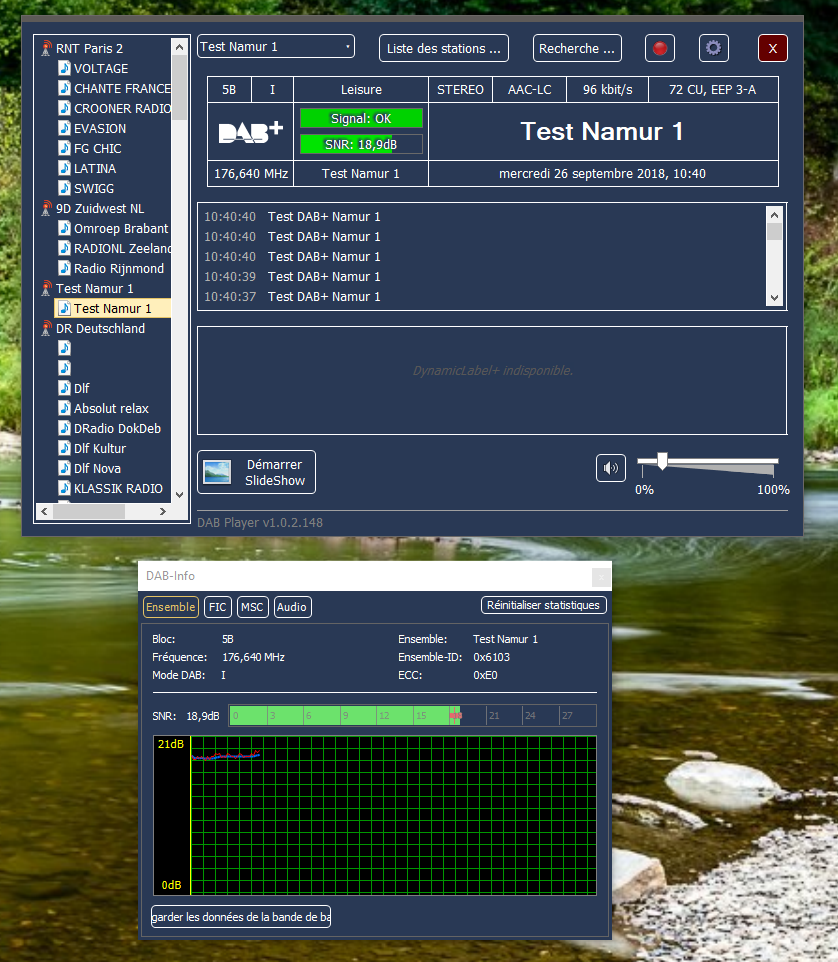Switch to the FIC tab in DAB-Info
The image size is (838, 962).
218,607
